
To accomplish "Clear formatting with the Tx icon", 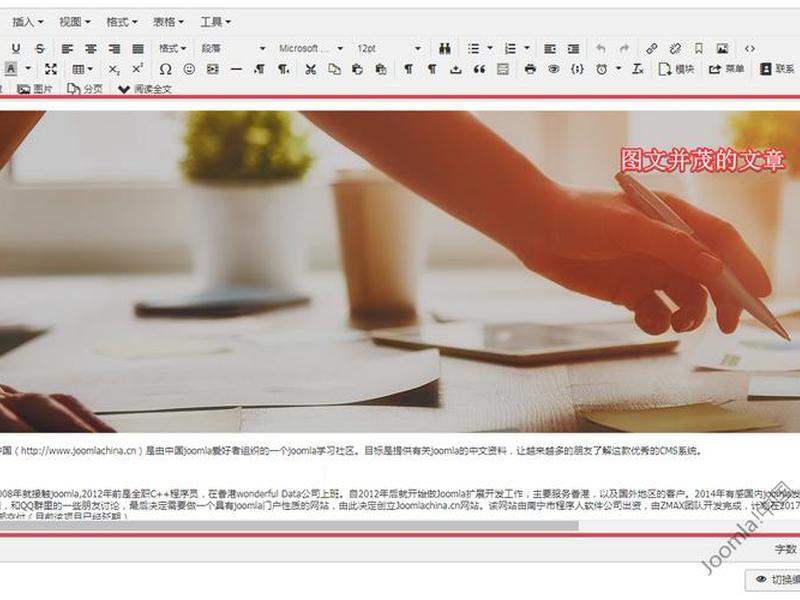I will 638,69.
